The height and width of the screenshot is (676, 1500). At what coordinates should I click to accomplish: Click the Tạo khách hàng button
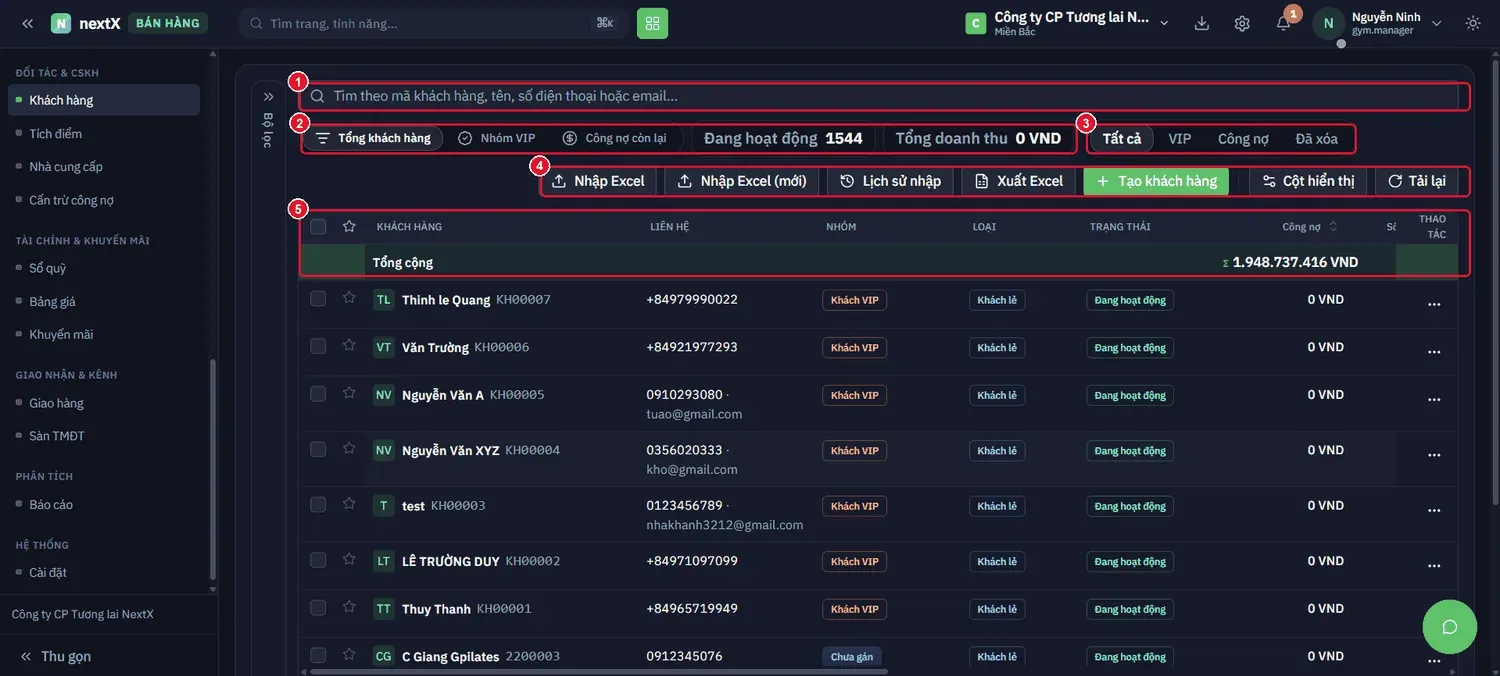(x=1156, y=181)
